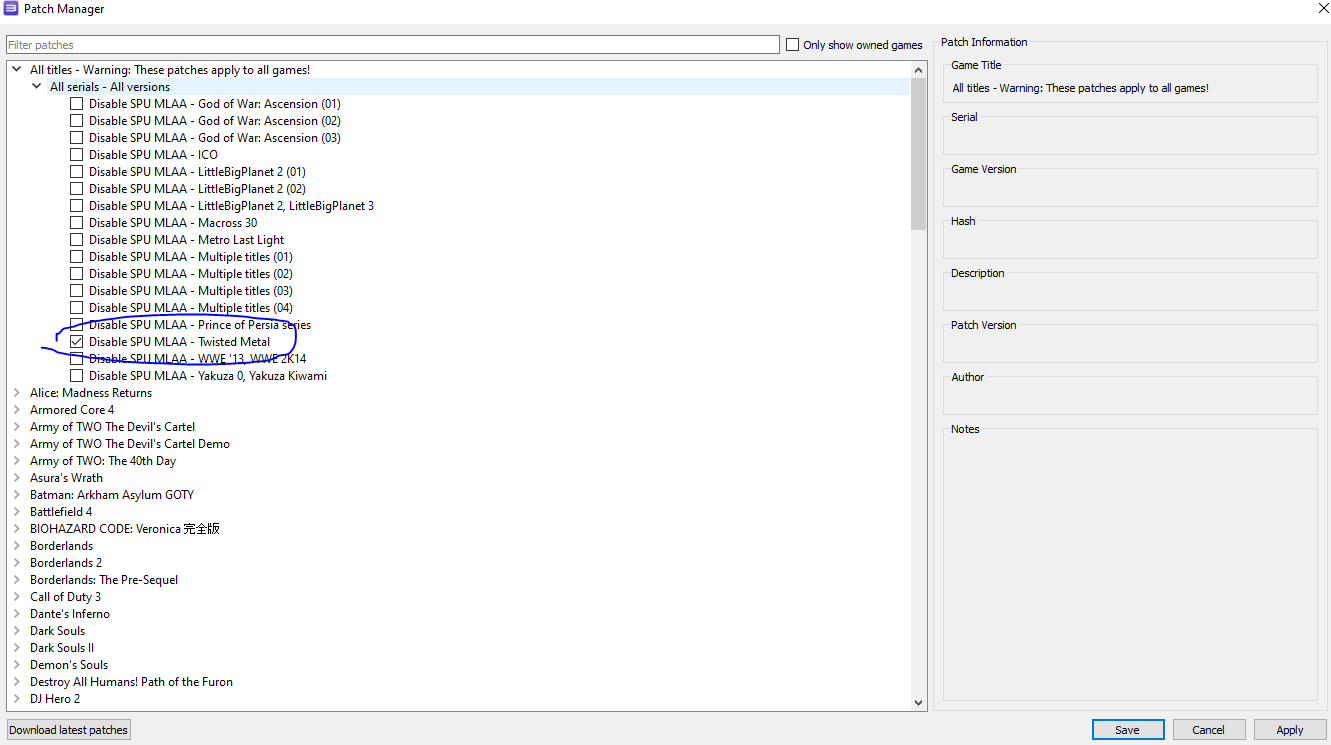The height and width of the screenshot is (745, 1331).
Task: Expand Call of Duty 3 entry
Action: (17, 597)
